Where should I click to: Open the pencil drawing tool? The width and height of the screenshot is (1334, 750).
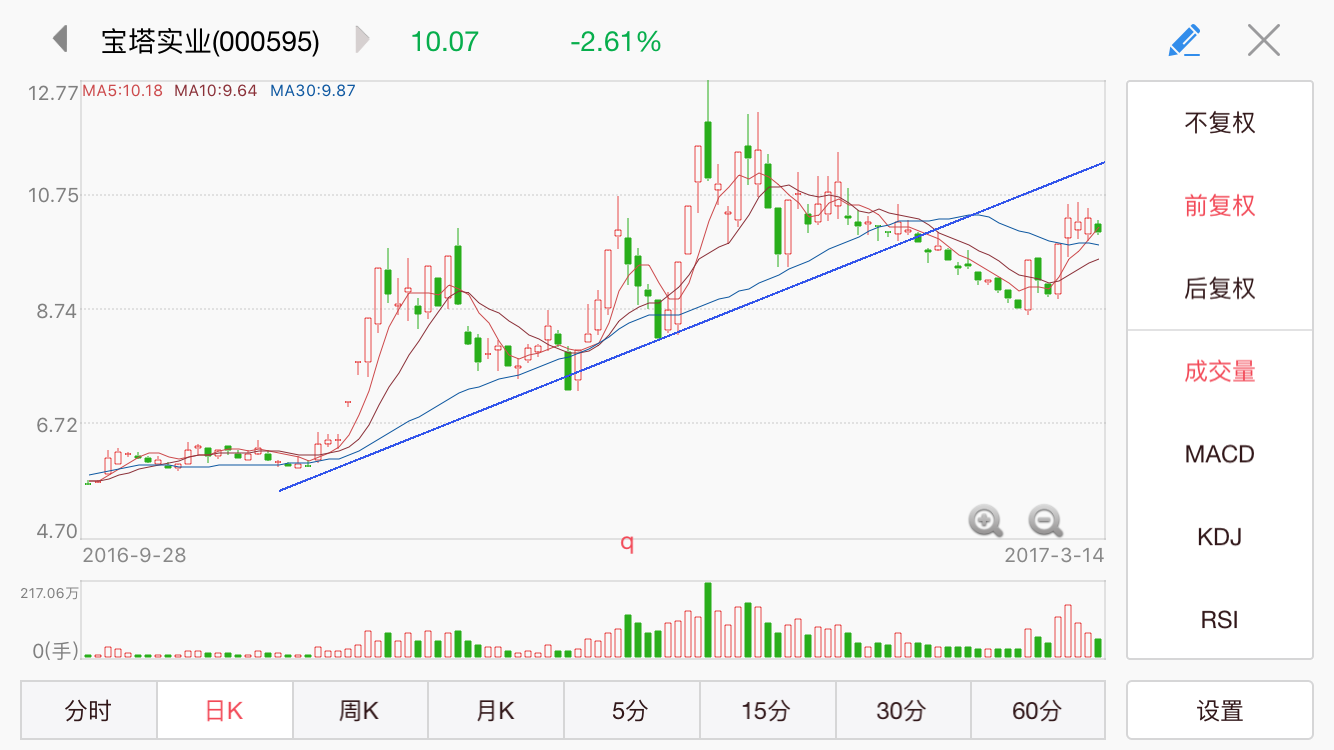click(1184, 40)
